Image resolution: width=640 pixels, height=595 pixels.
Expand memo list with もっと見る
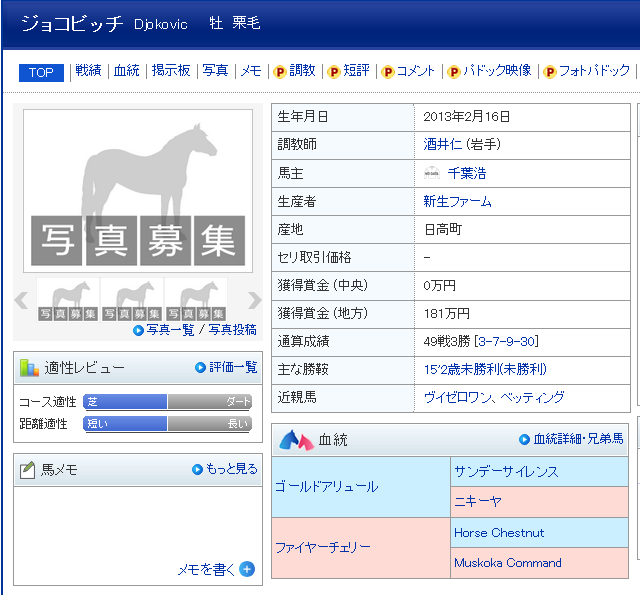[225, 469]
